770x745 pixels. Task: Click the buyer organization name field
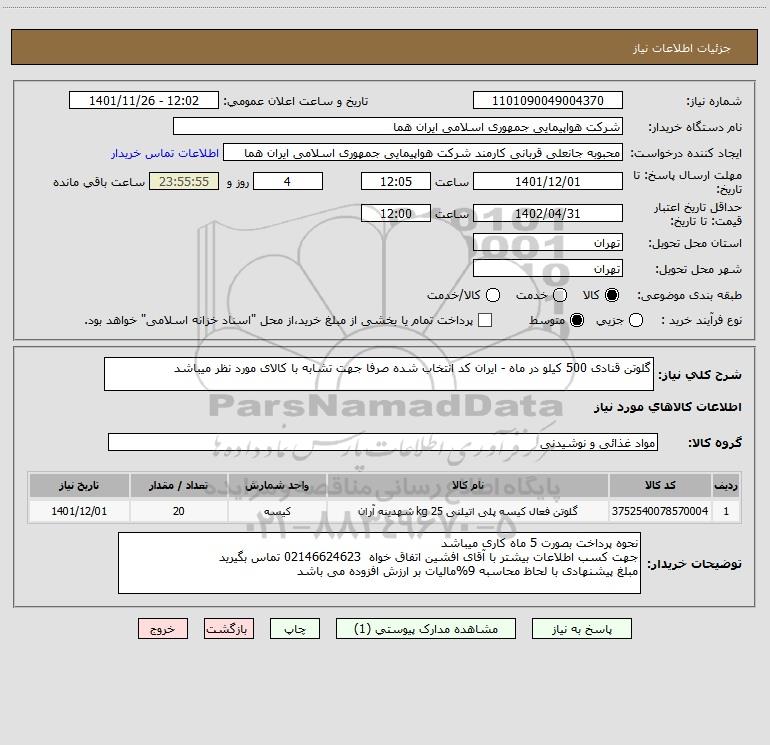pos(398,127)
